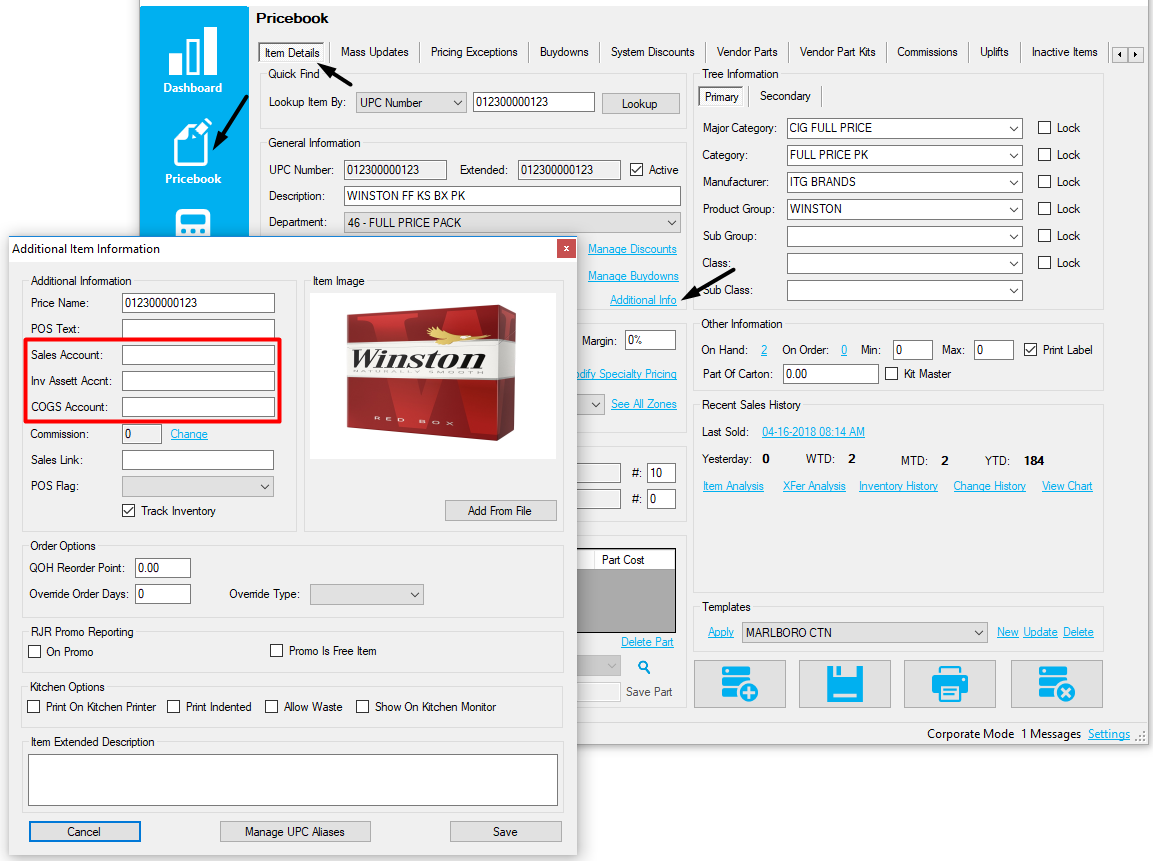The height and width of the screenshot is (861, 1153).
Task: Select the Secondary tree information tab
Action: 785,96
